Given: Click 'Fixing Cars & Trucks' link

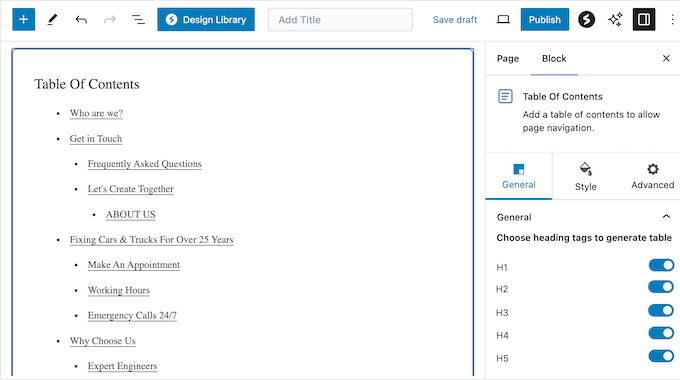Looking at the screenshot, I should (x=151, y=239).
